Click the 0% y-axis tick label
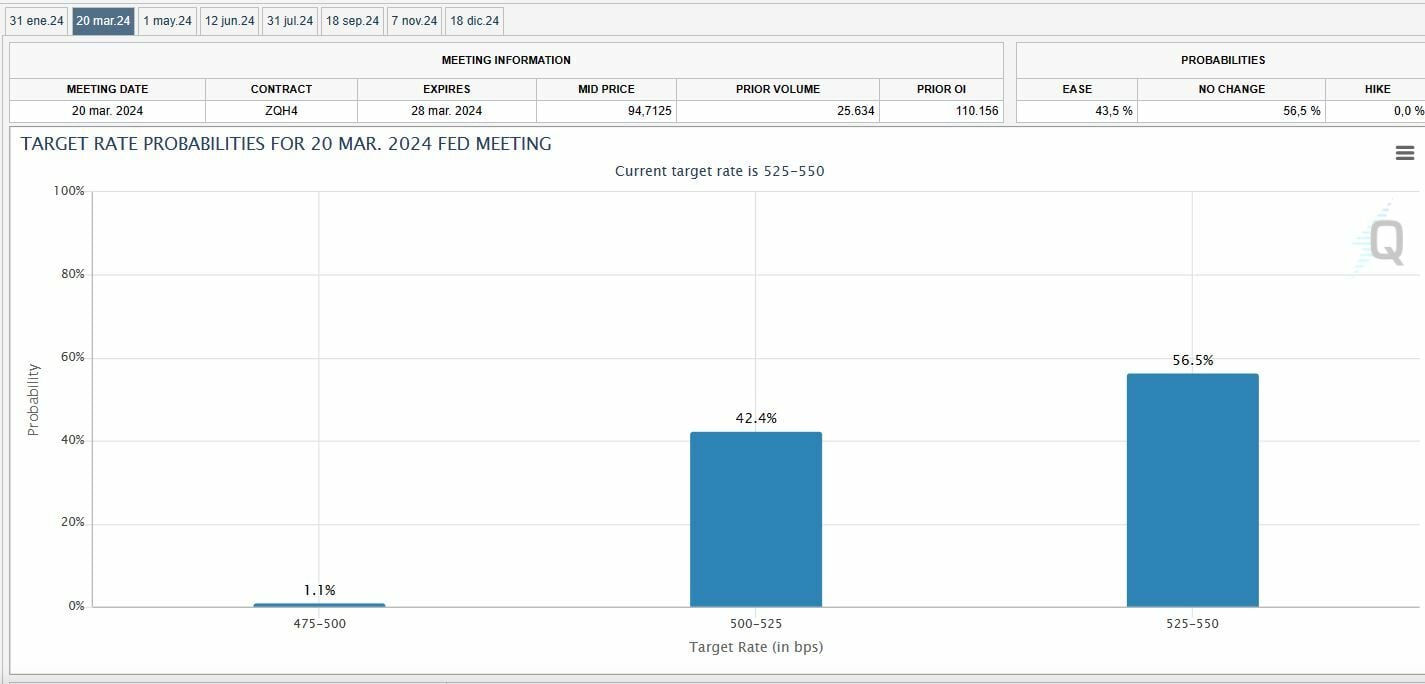Image resolution: width=1425 pixels, height=684 pixels. pyautogui.click(x=76, y=606)
